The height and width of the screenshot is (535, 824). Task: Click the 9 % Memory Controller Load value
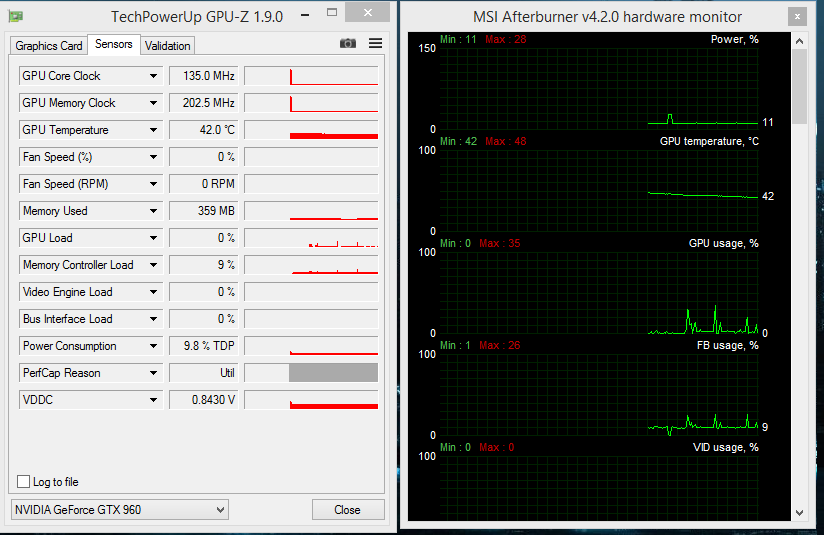tap(203, 265)
